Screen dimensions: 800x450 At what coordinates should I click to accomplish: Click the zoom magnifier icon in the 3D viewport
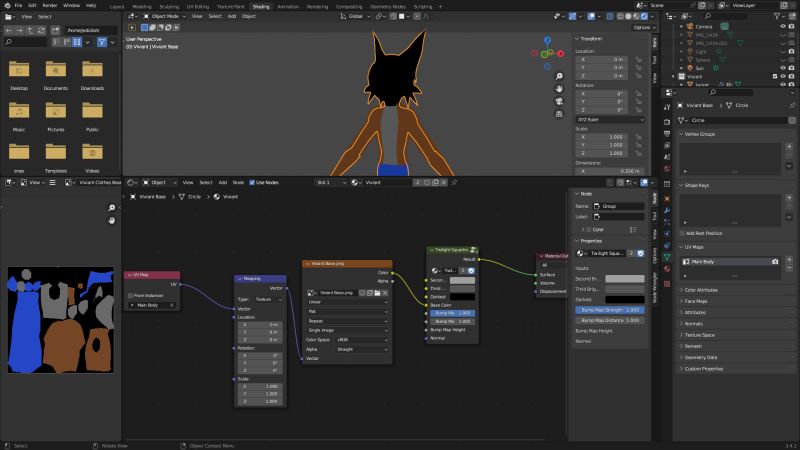coord(559,76)
